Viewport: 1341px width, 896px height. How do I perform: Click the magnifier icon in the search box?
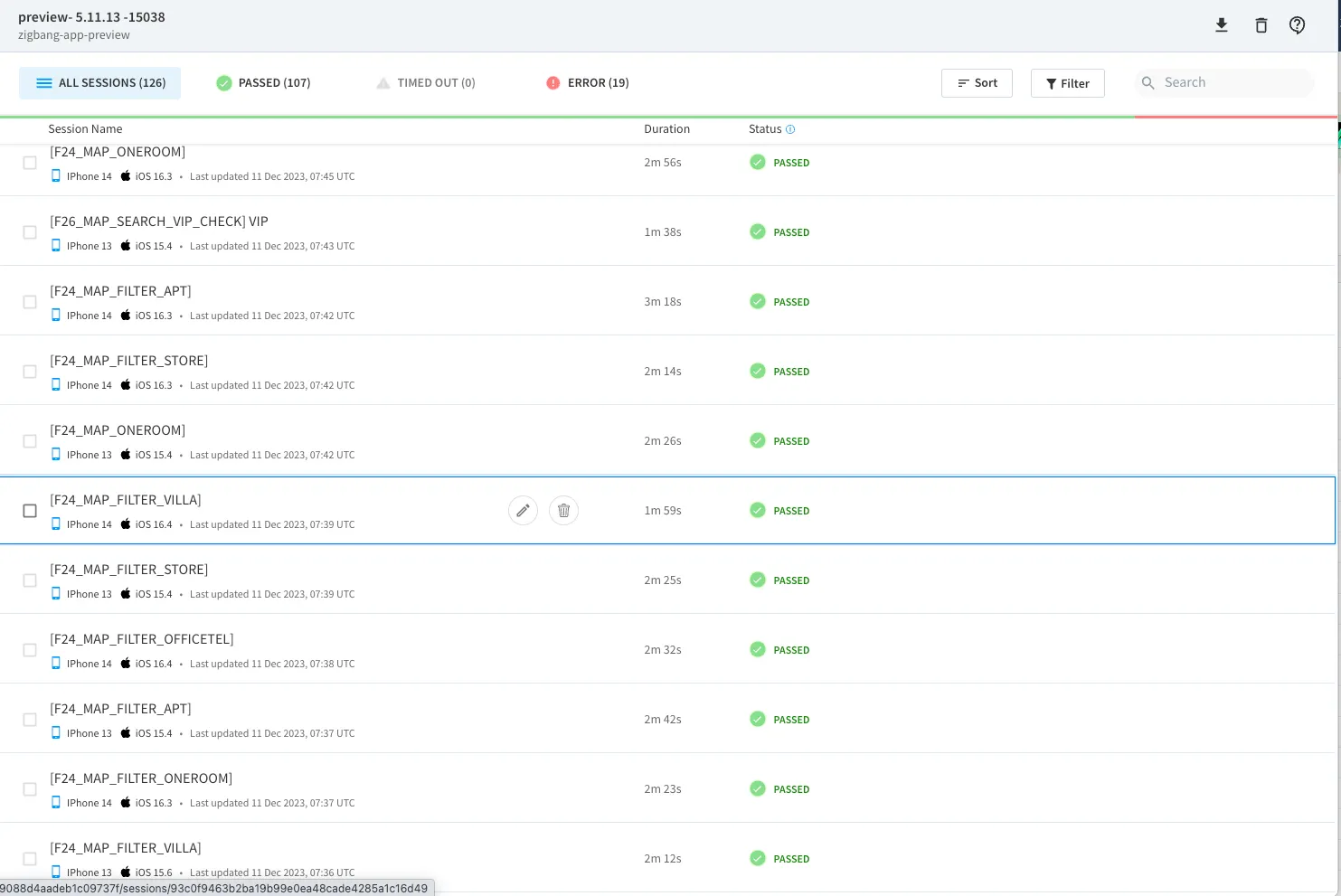point(1148,83)
